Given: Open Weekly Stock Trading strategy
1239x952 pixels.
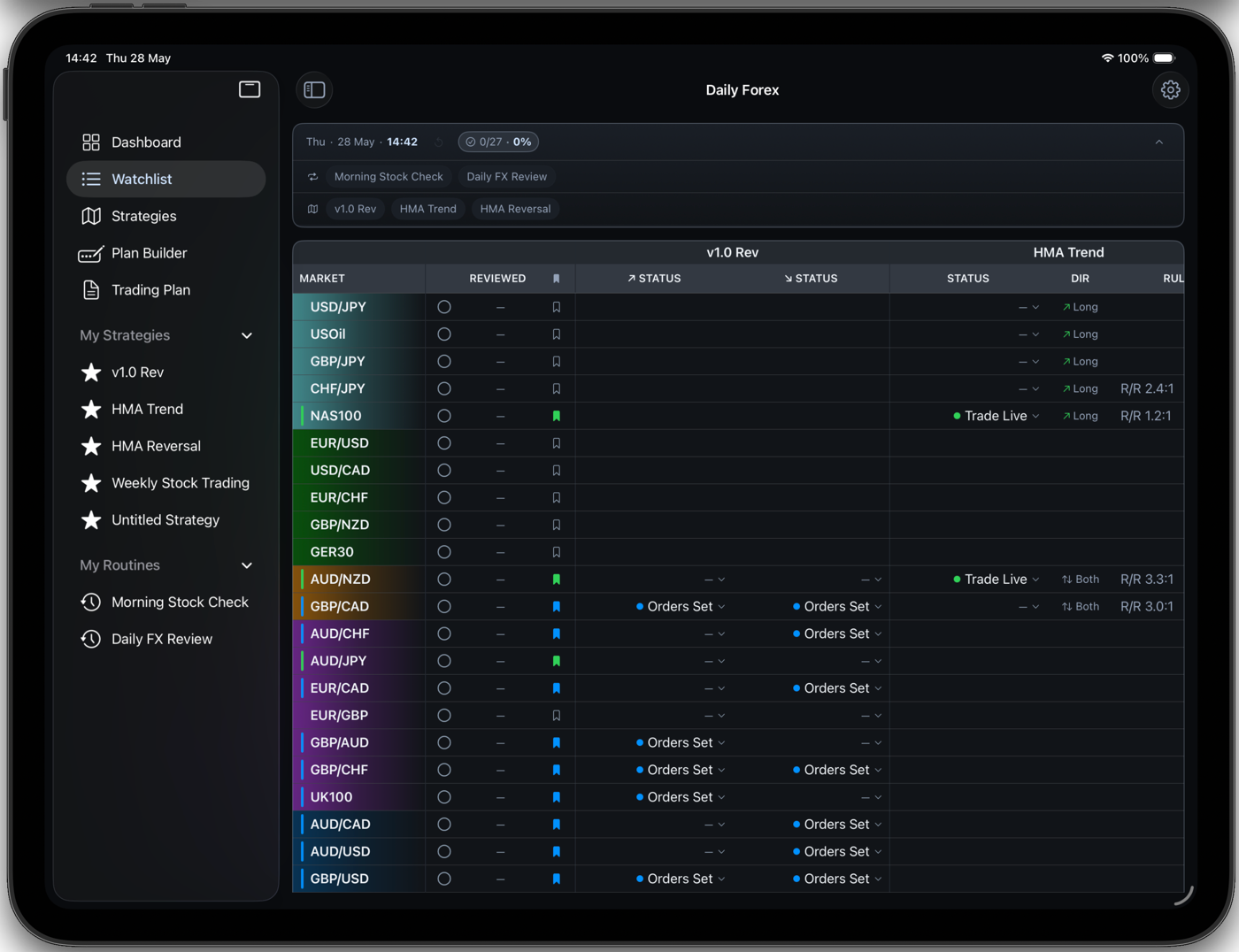Looking at the screenshot, I should coord(166,483).
